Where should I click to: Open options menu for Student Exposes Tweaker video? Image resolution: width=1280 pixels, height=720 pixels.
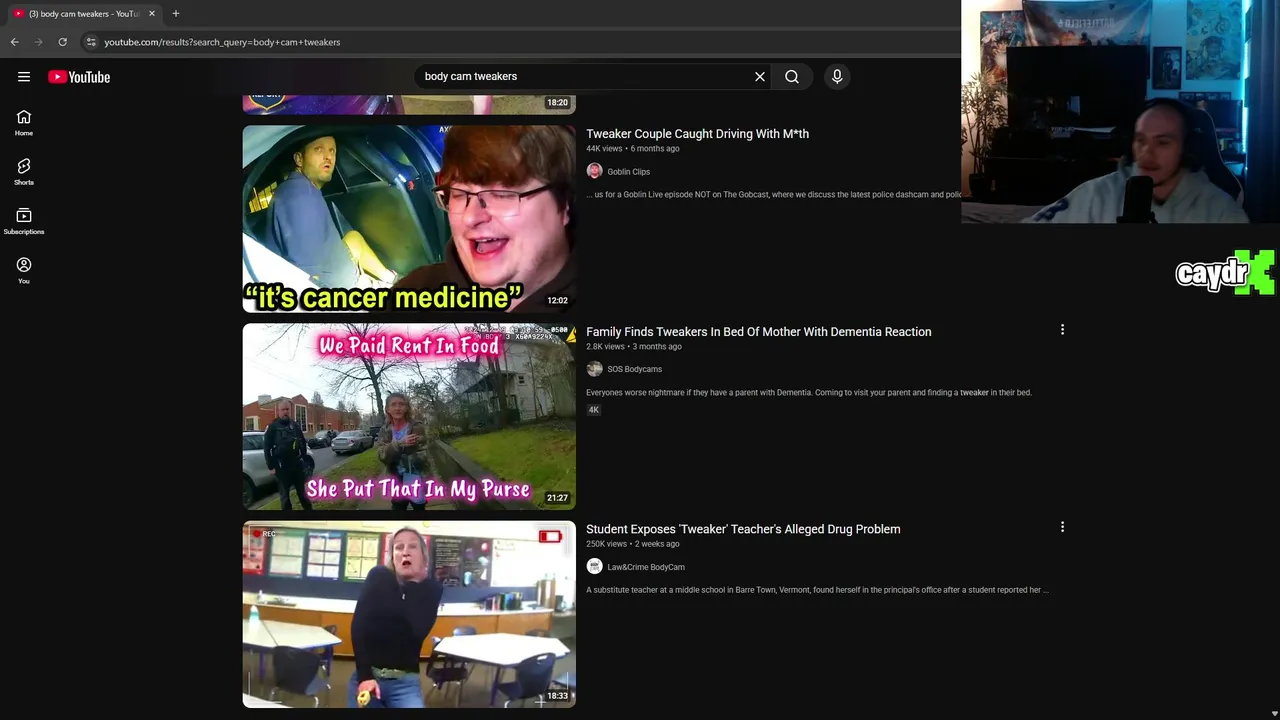pyautogui.click(x=1062, y=527)
